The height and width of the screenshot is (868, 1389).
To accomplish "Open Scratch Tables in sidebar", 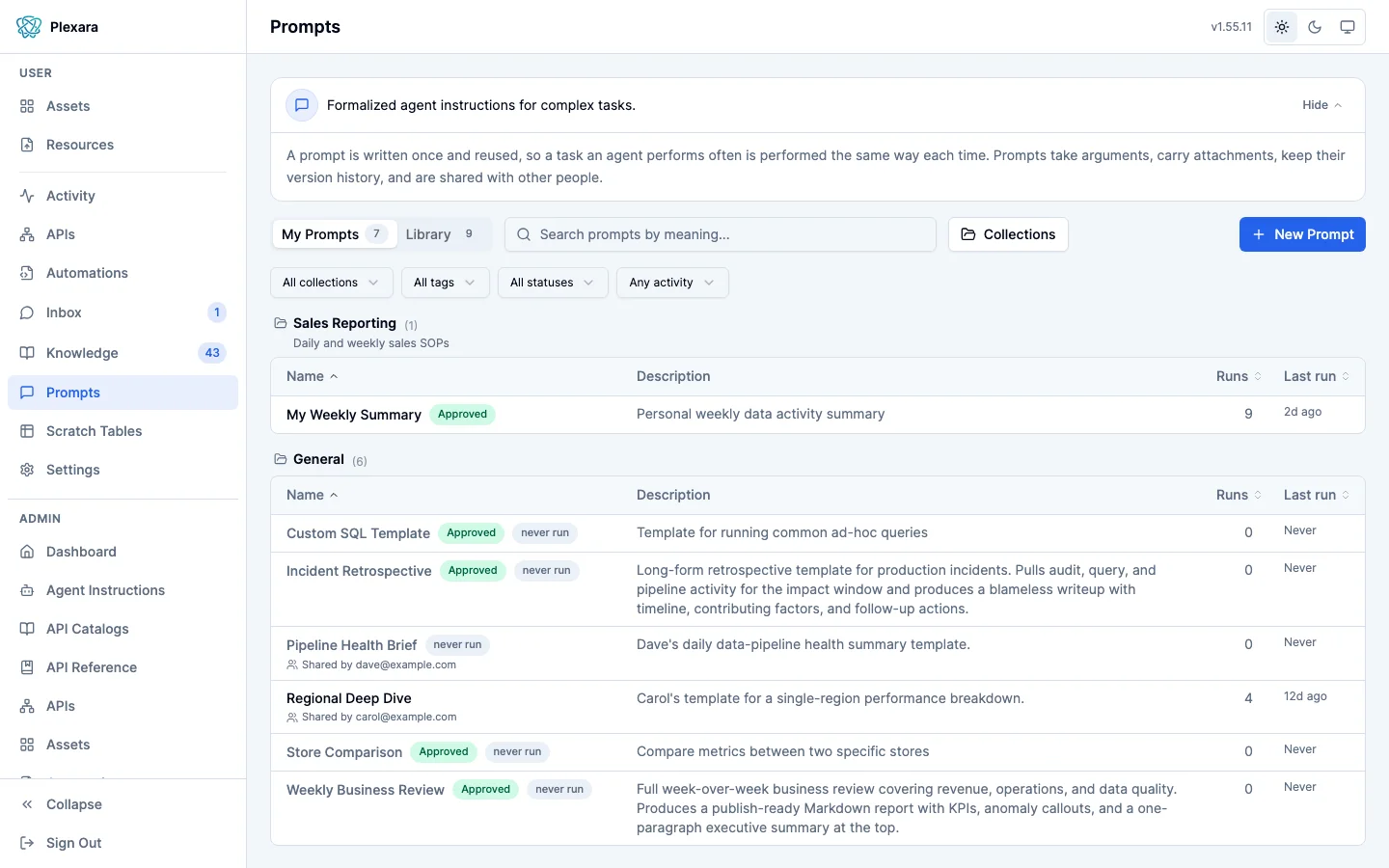I will [x=123, y=431].
